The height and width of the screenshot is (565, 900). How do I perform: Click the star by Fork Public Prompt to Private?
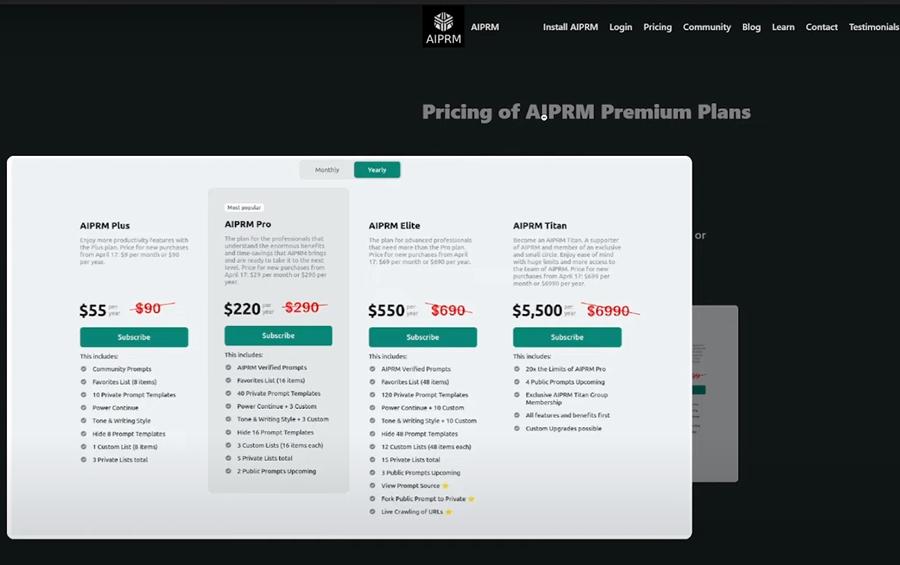coord(471,498)
